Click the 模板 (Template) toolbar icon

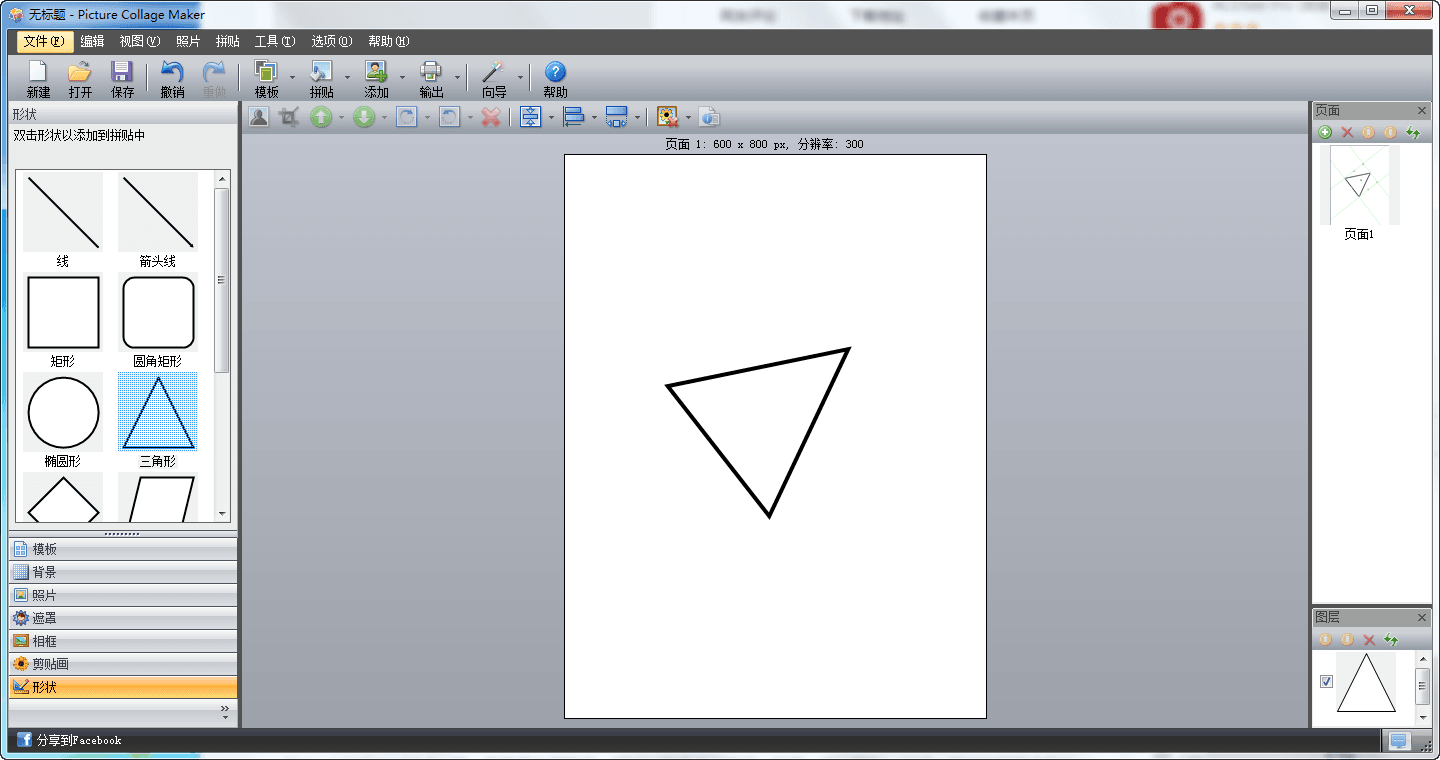coord(266,72)
